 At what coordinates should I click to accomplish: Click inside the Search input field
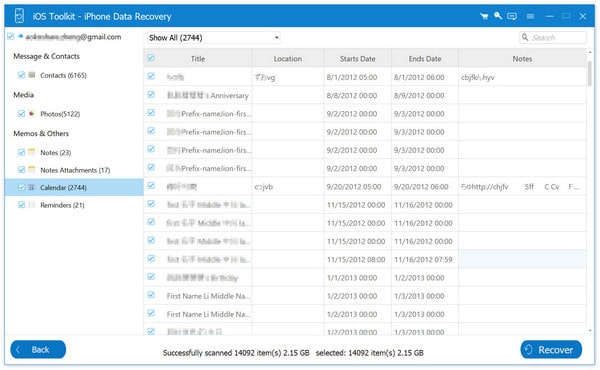557,37
